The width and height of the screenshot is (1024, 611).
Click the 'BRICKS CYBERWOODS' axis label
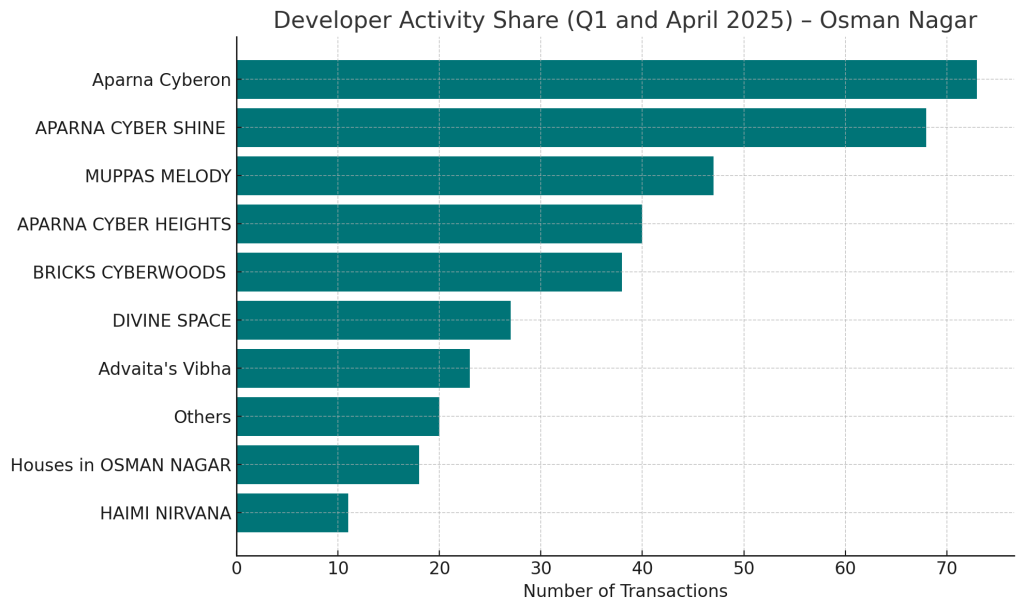coord(129,273)
